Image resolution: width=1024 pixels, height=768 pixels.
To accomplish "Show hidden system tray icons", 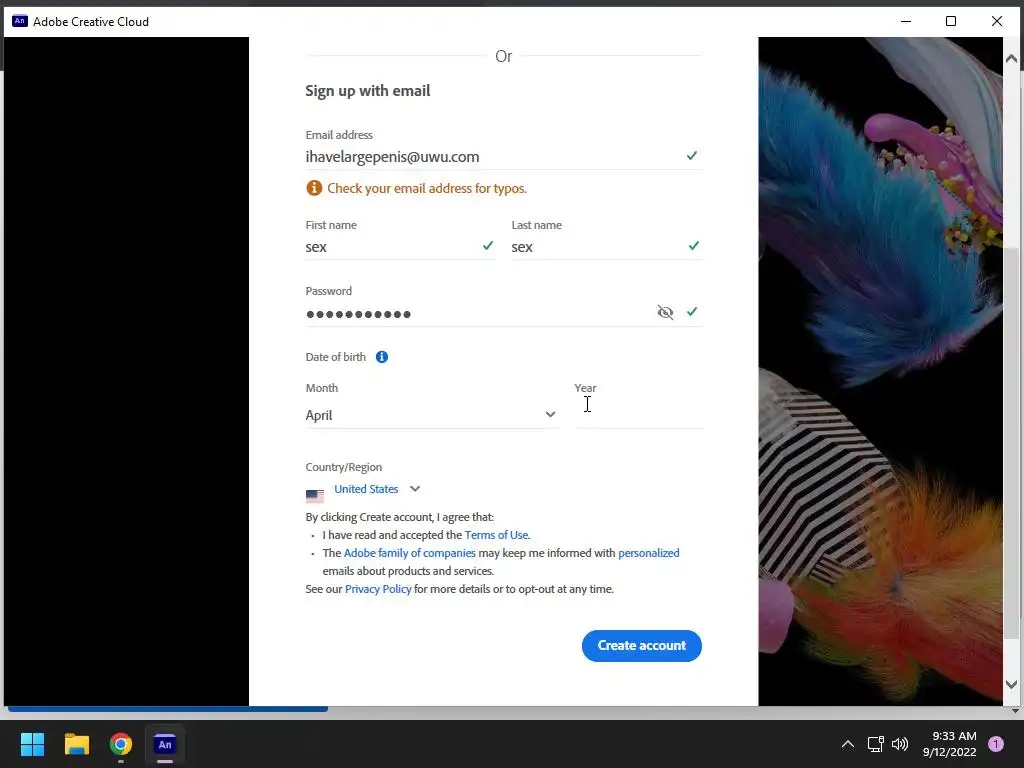I will 848,744.
